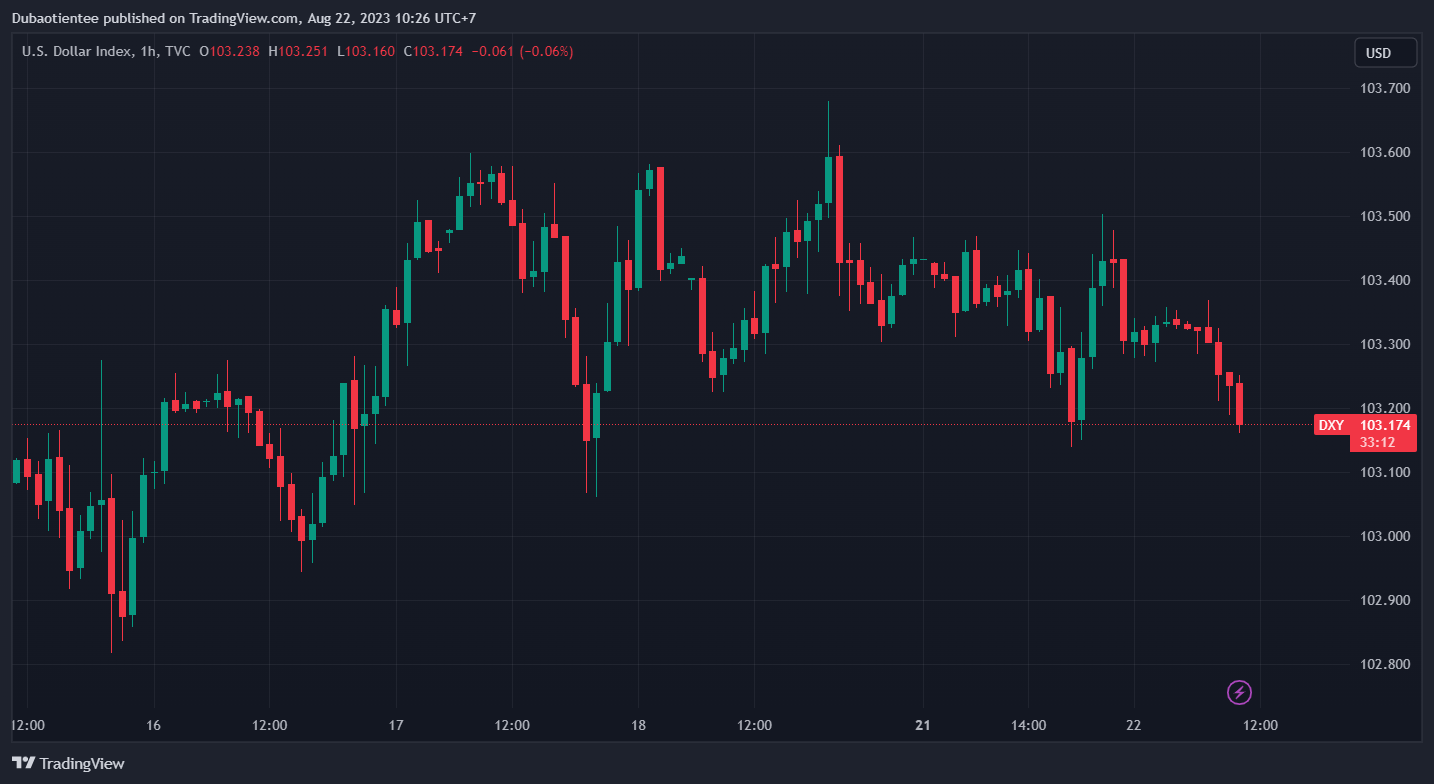Click the 102.800 price axis label
Screen dimensions: 1434x784
coord(1385,664)
